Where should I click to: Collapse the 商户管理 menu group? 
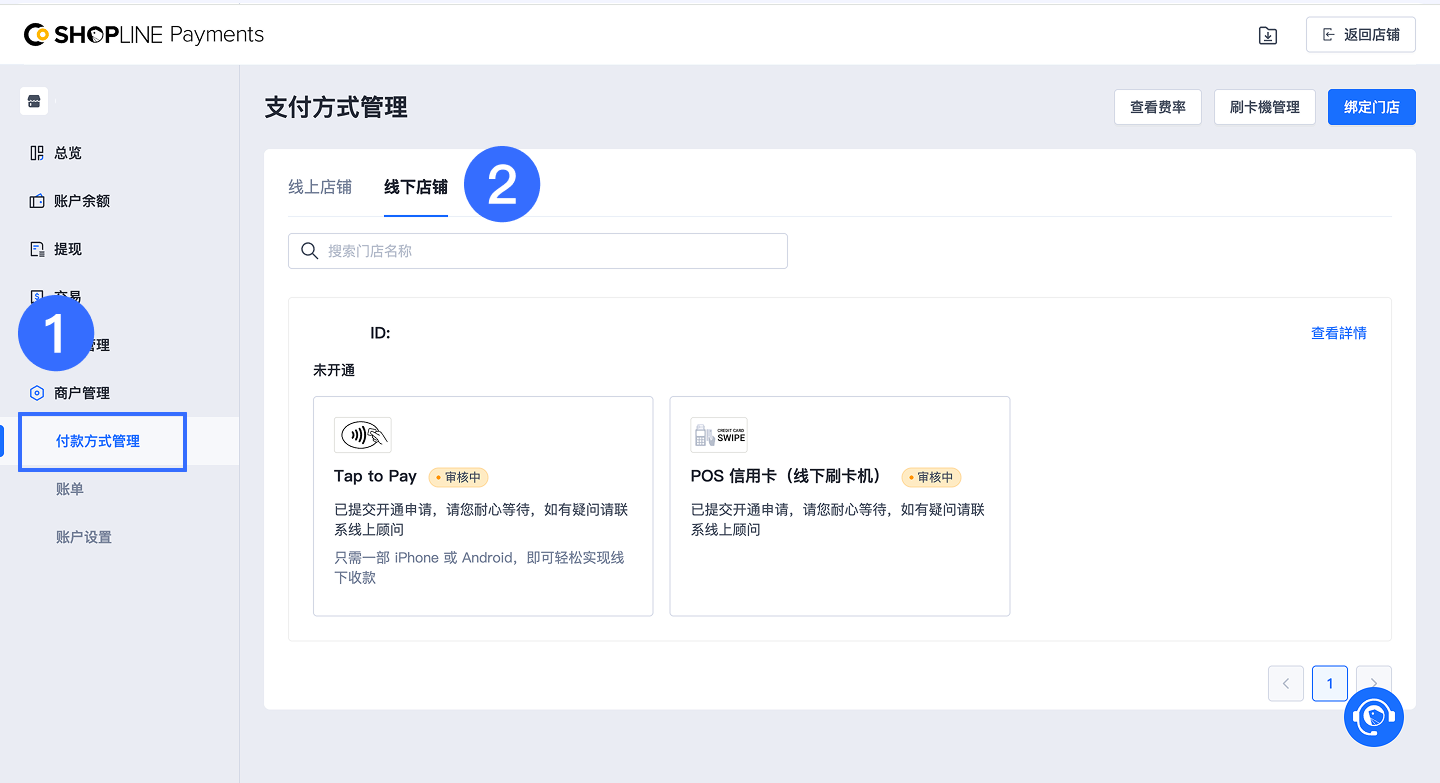coord(82,393)
